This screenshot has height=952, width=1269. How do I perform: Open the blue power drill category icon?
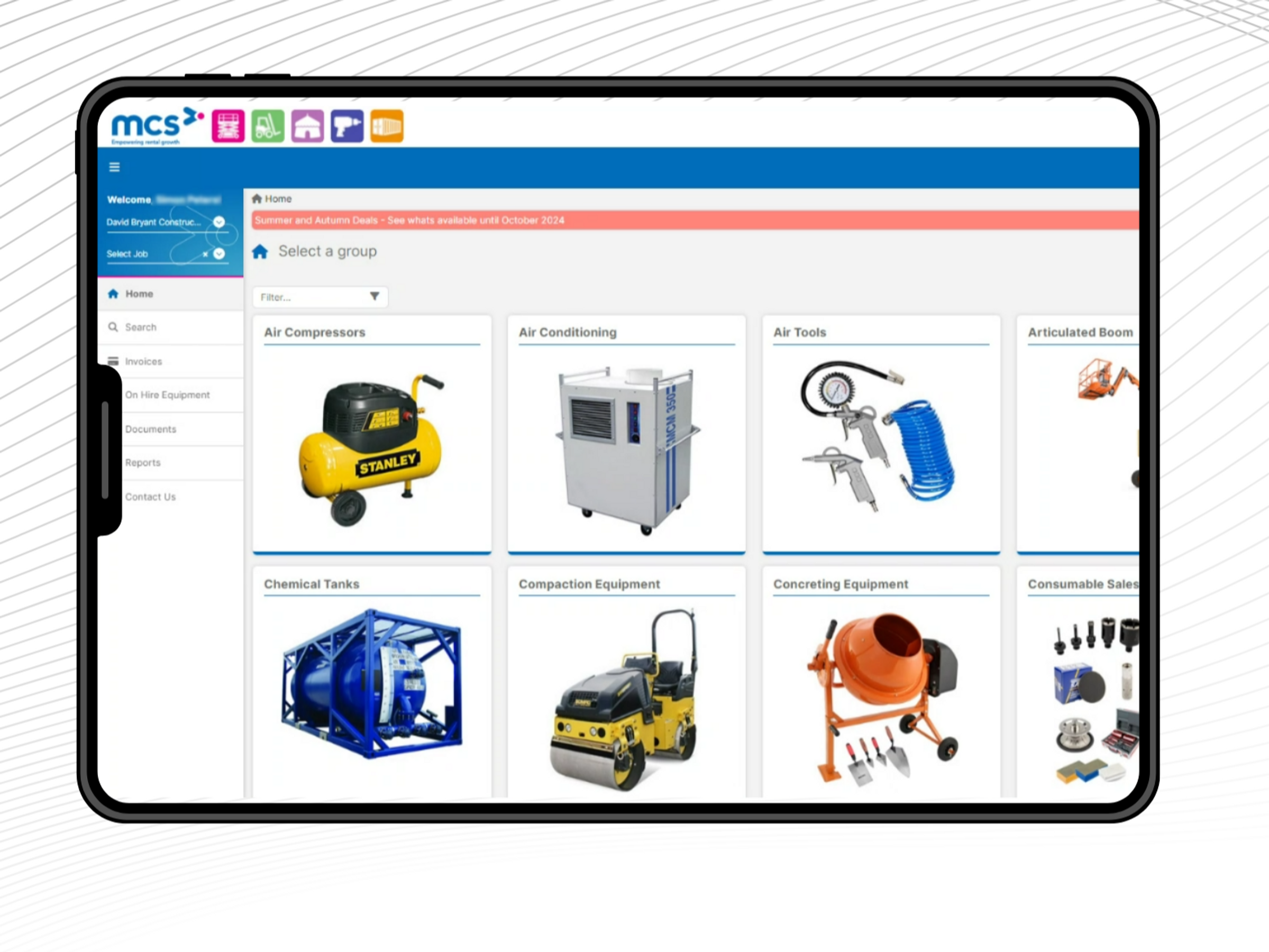click(x=347, y=126)
